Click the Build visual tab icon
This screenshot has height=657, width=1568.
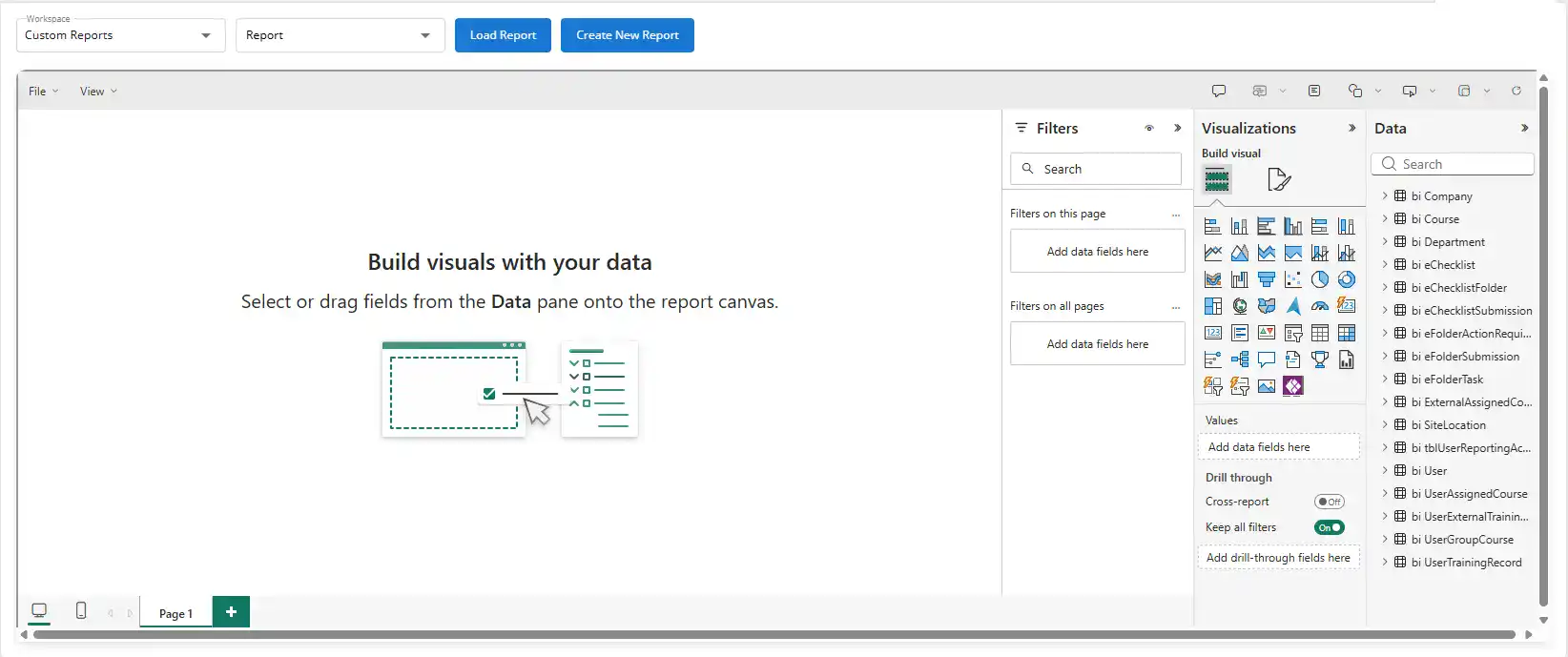pos(1216,179)
